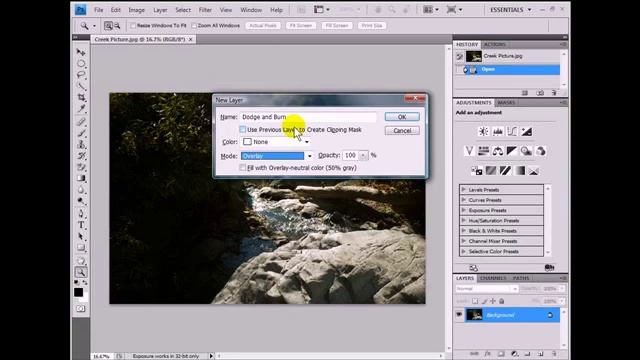Toggle Resize Windows To Fit checkbox
This screenshot has width=640, height=360.
pos(133,26)
